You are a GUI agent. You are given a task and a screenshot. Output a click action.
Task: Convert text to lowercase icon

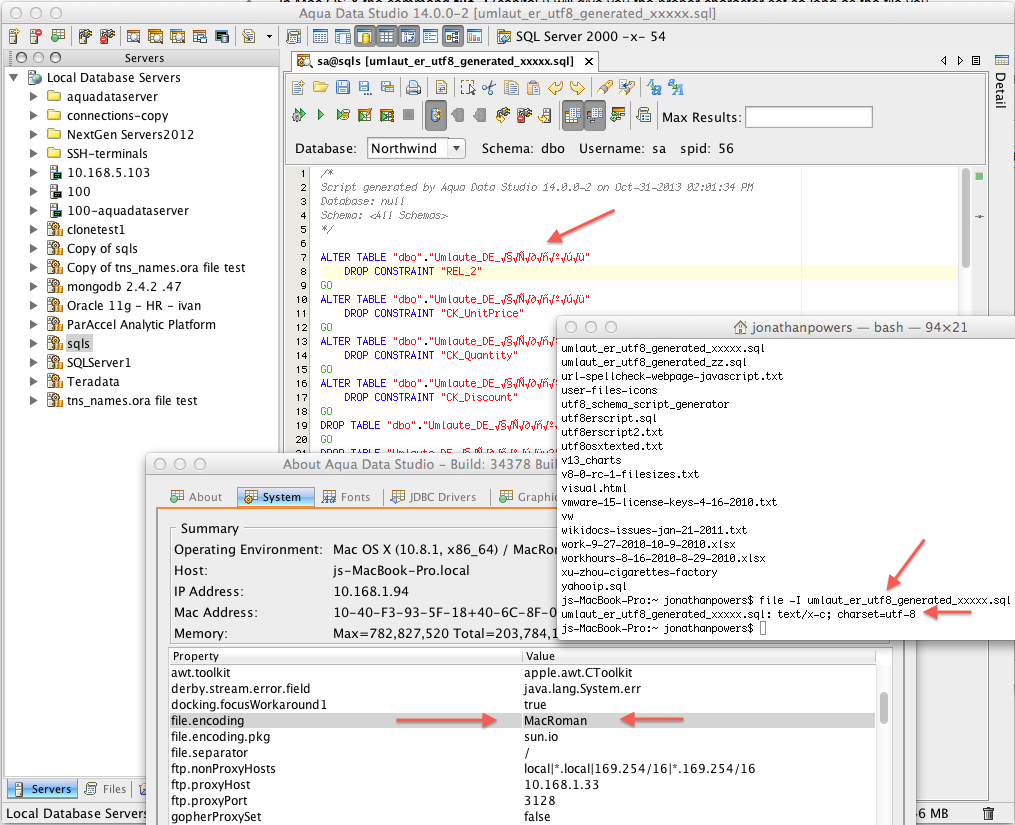coord(654,87)
